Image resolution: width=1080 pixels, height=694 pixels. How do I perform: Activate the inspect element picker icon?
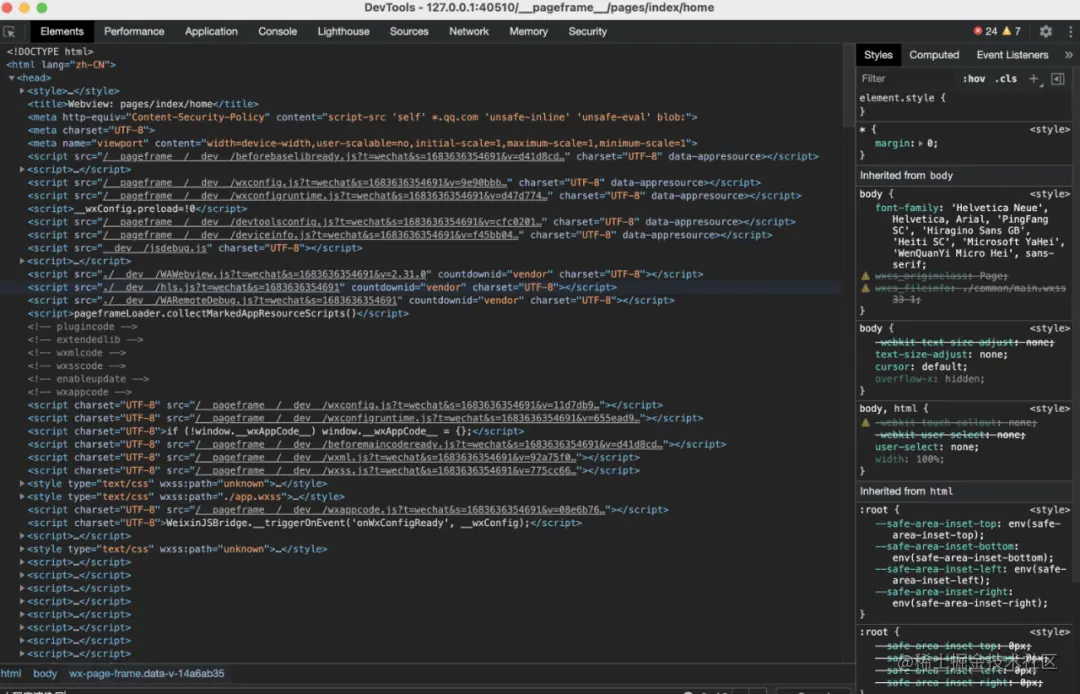9,32
